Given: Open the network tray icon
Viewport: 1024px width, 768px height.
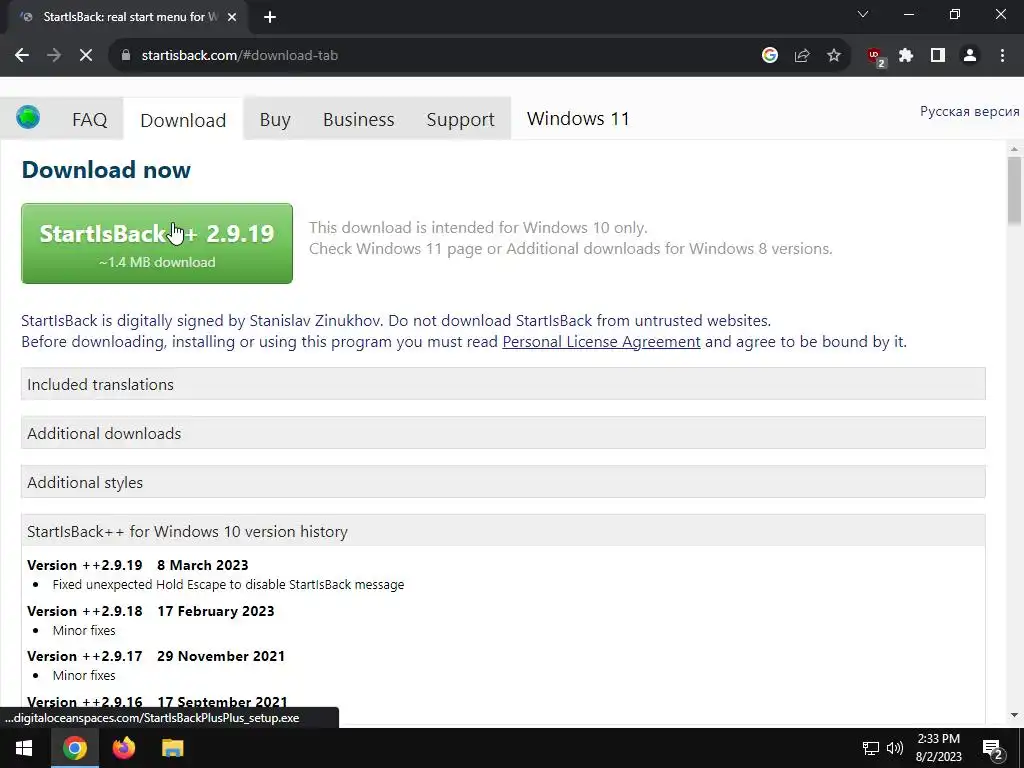Looking at the screenshot, I should 870,748.
